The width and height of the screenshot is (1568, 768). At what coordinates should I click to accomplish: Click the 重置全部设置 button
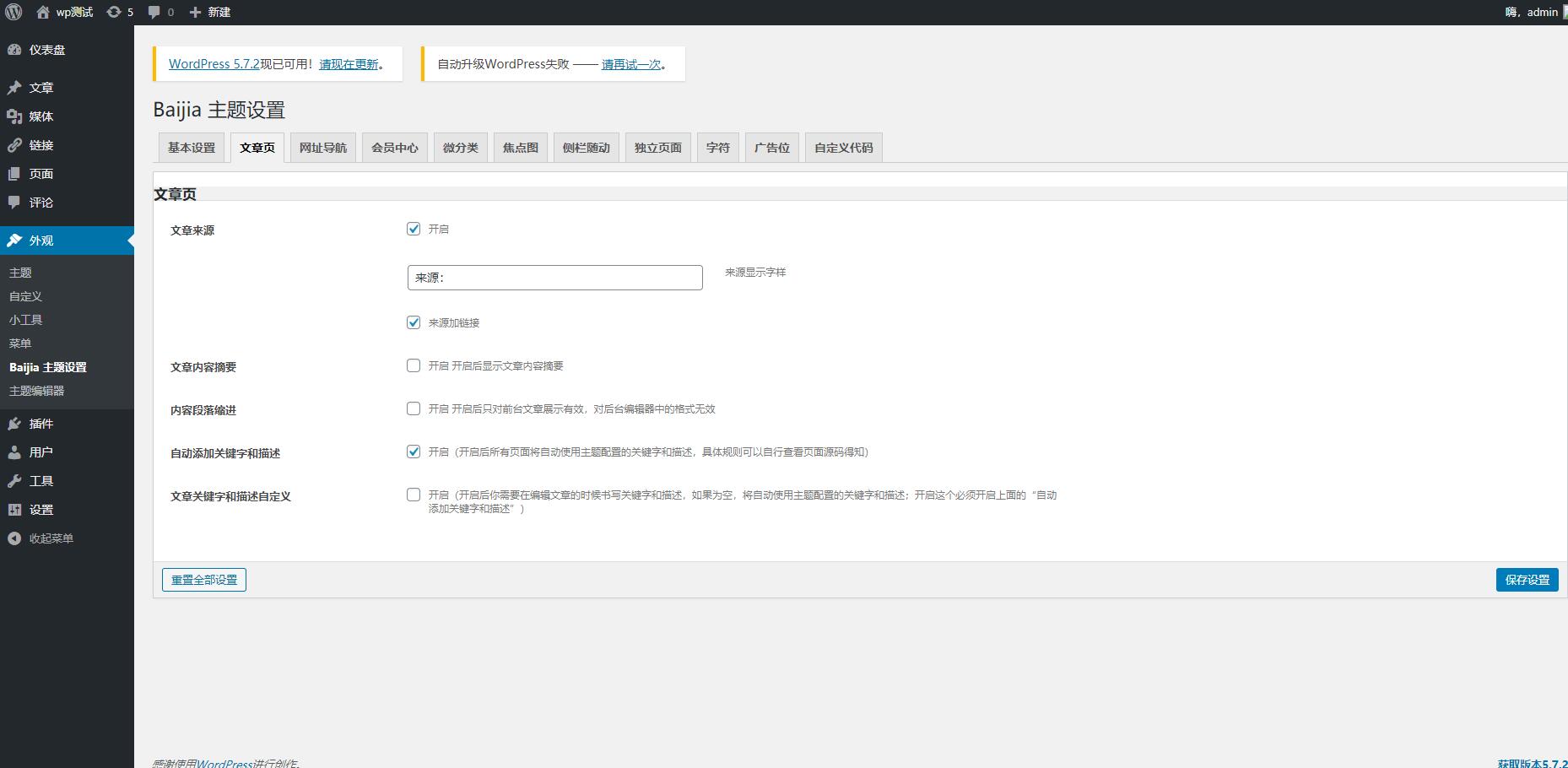(204, 580)
